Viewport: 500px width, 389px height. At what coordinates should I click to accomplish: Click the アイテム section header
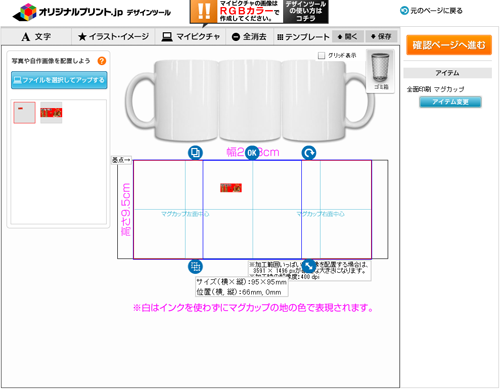point(447,73)
